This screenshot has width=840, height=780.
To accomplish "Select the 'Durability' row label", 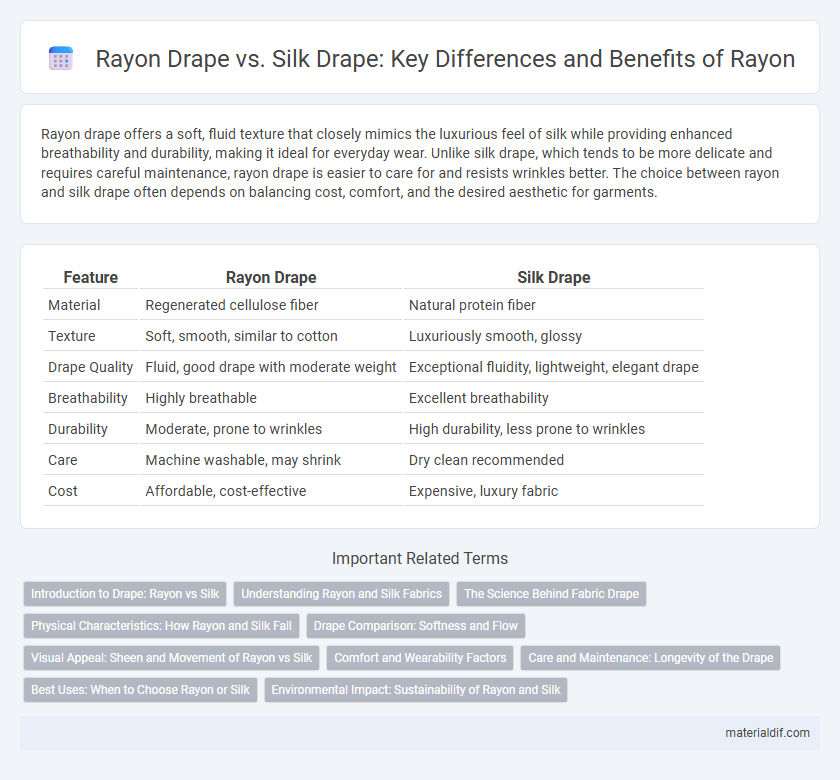I will (78, 429).
